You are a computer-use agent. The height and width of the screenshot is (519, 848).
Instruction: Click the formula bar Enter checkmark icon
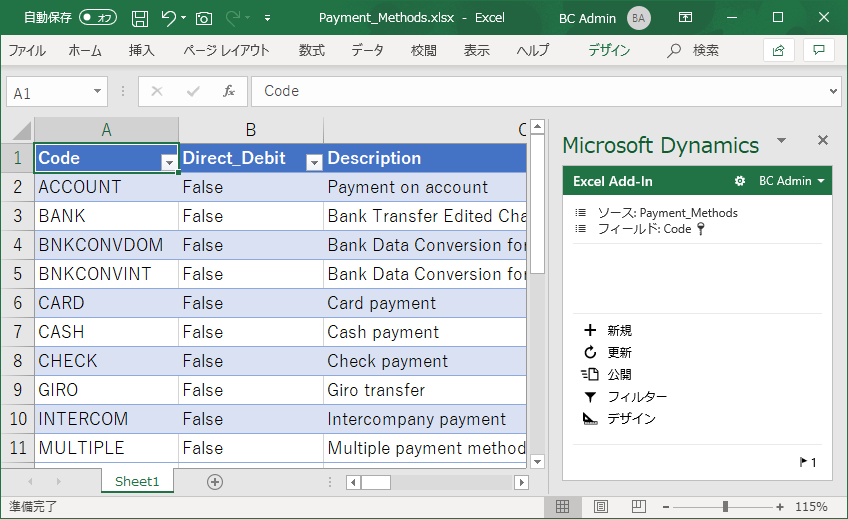tap(193, 91)
